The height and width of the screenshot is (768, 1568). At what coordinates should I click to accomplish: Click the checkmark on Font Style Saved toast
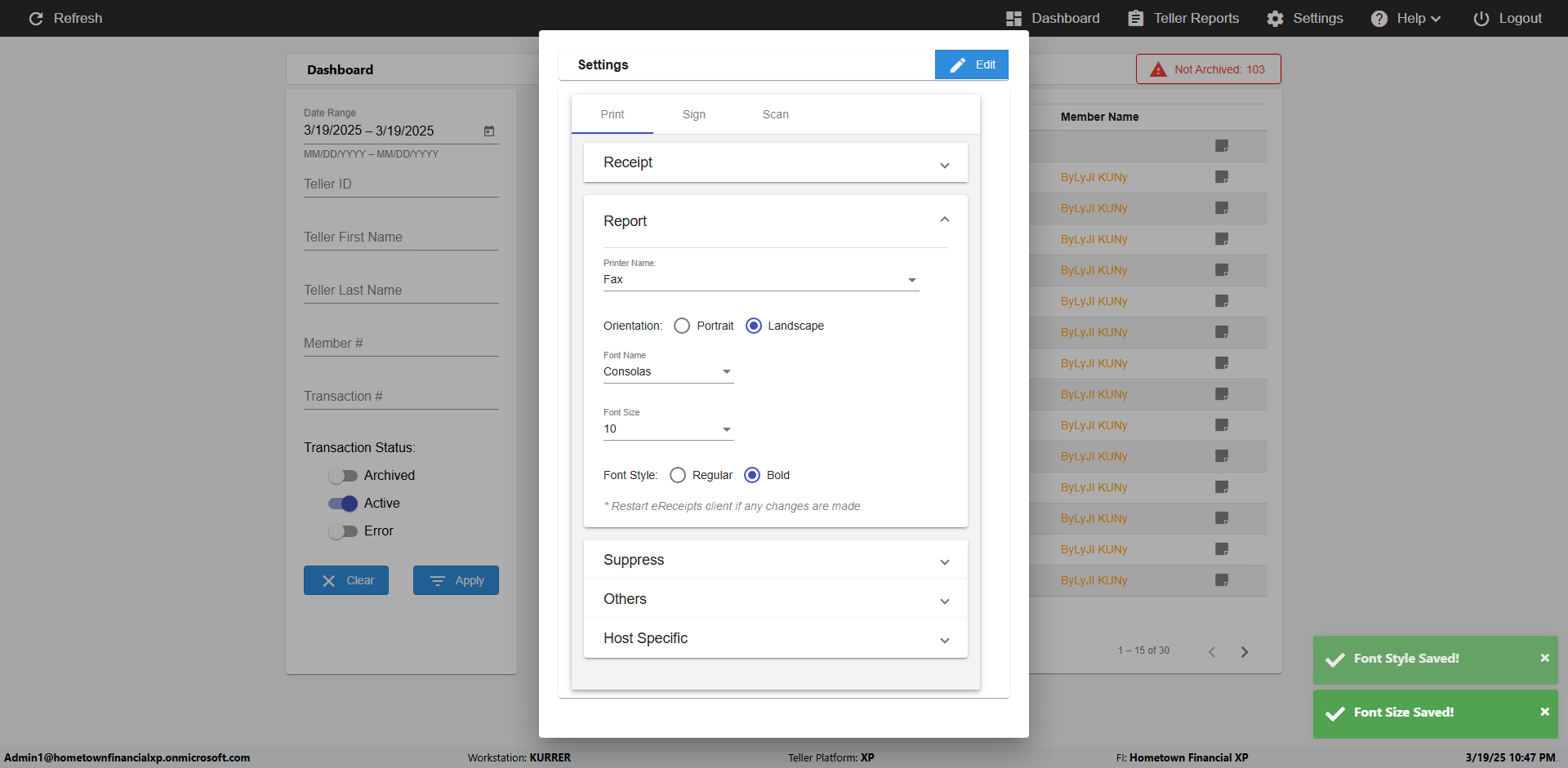[x=1335, y=659]
